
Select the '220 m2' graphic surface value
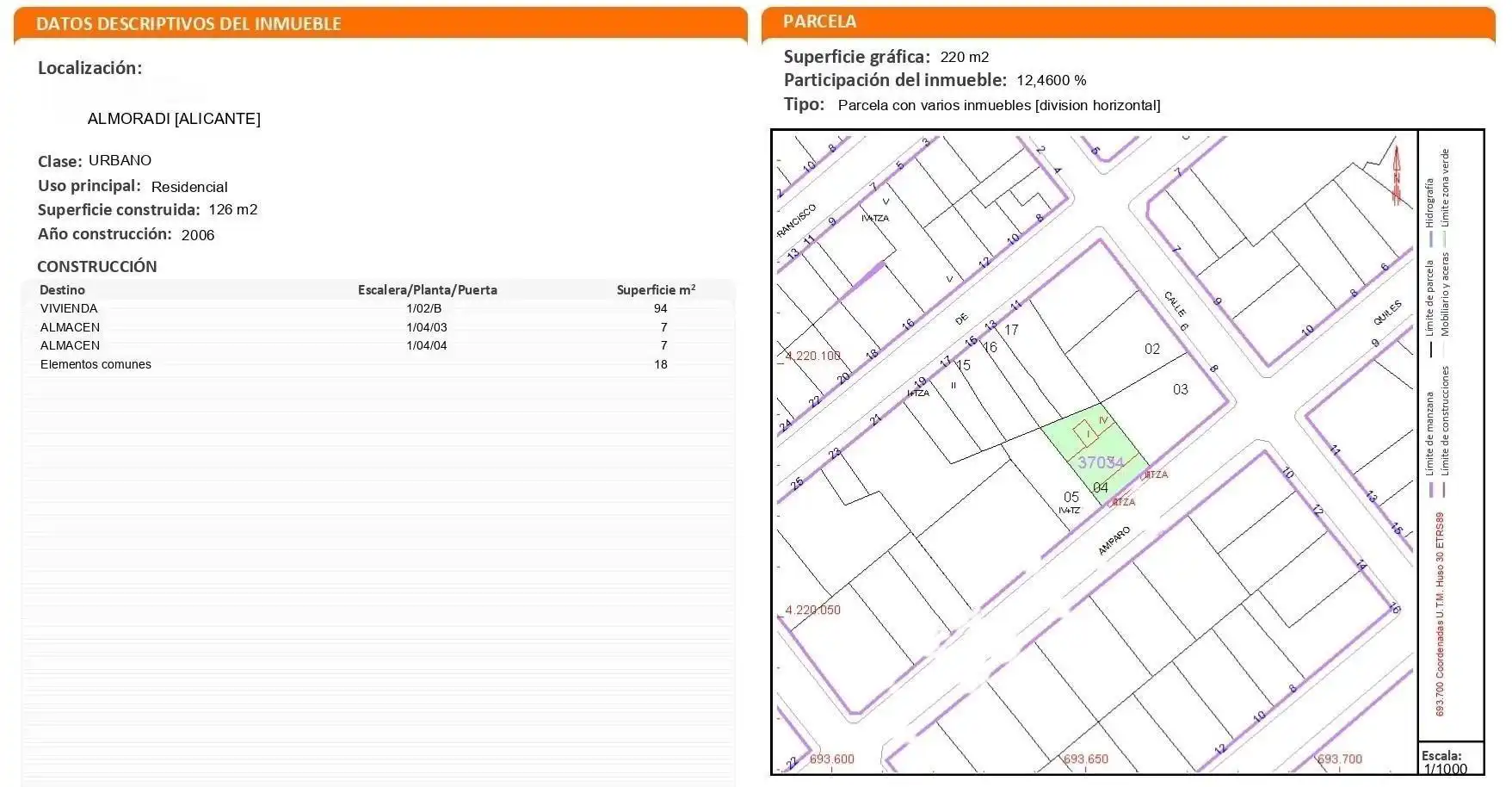[965, 57]
